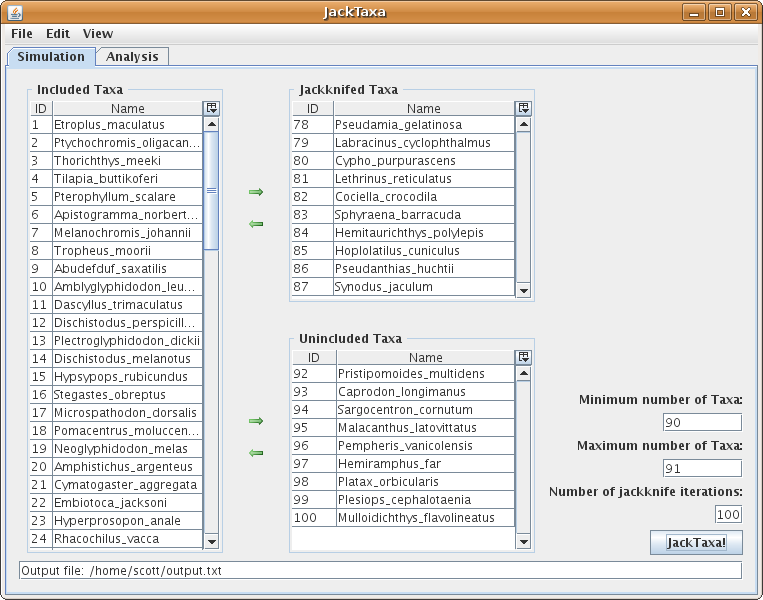The width and height of the screenshot is (763, 600).
Task: Select Pseudamia_gelatinosa in Jackknifed Taxa
Action: 403,125
